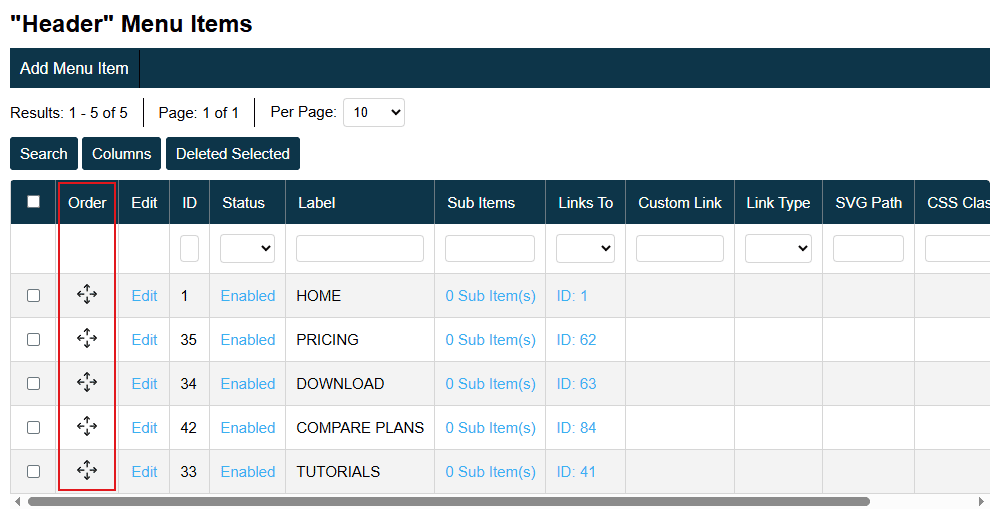Focus the ID filter input
Viewport: 1000px width, 509px height.
click(189, 249)
